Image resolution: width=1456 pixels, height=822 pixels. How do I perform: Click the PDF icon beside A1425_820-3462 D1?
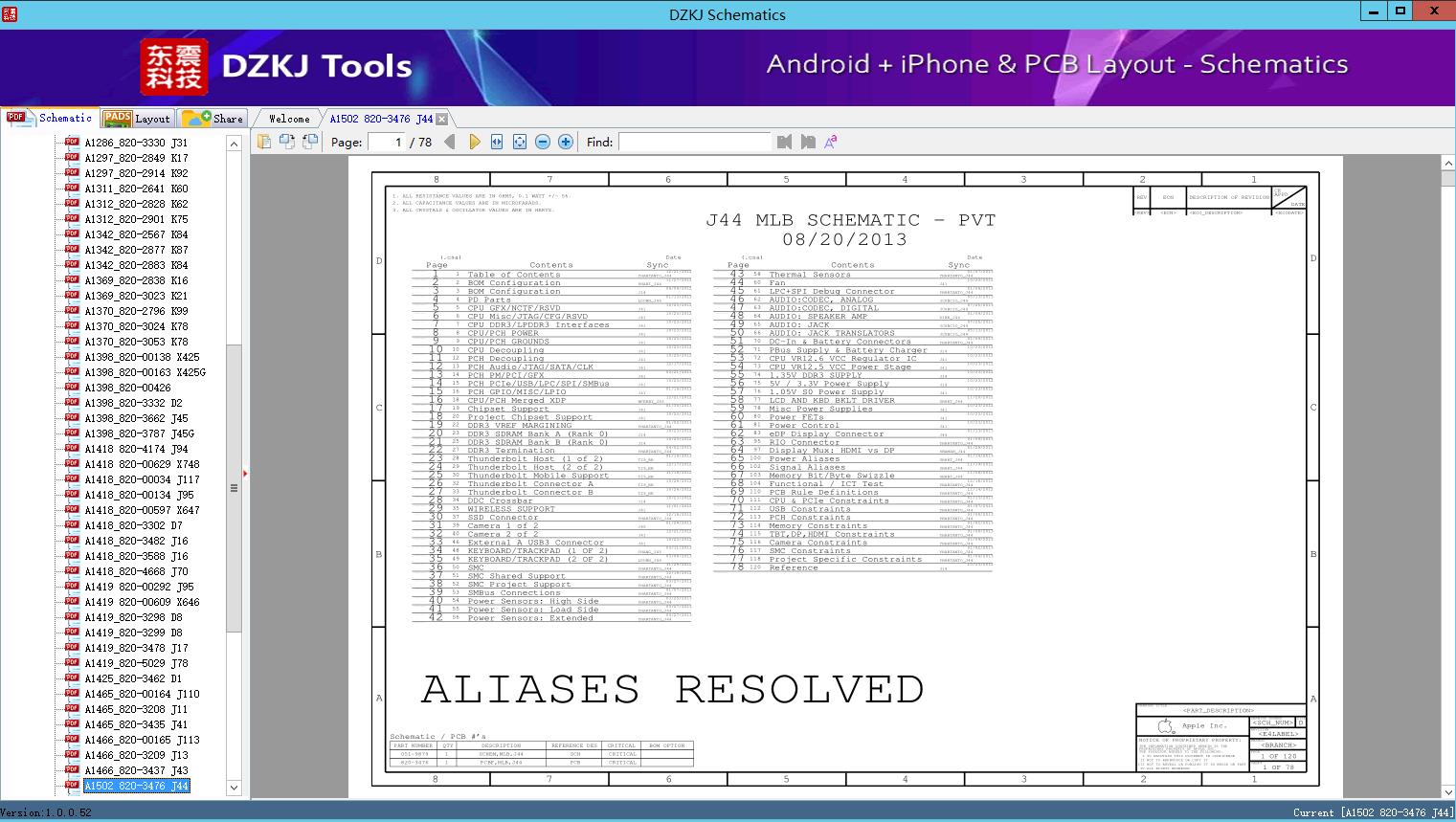click(x=72, y=678)
